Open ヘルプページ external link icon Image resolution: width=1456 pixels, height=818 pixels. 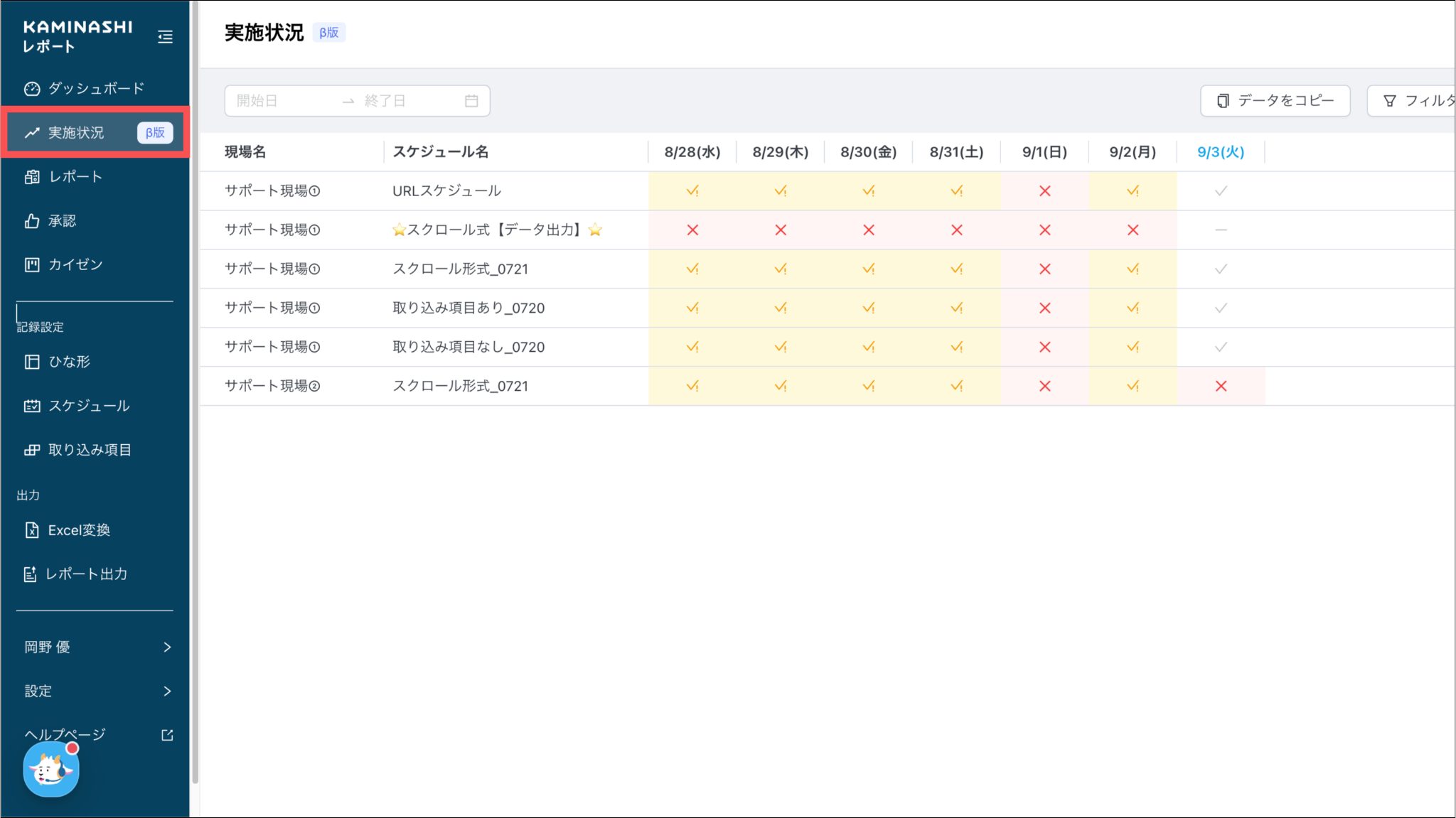(x=167, y=735)
